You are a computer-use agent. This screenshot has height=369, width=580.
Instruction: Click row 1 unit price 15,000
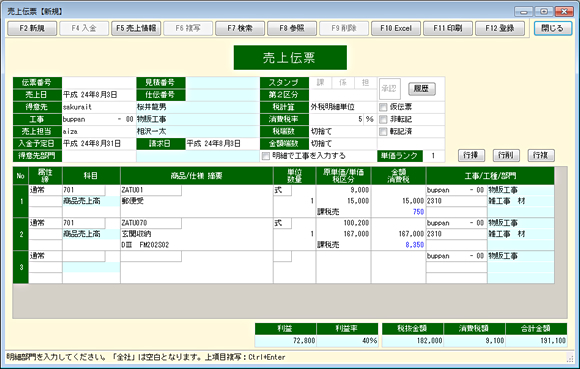coord(343,201)
